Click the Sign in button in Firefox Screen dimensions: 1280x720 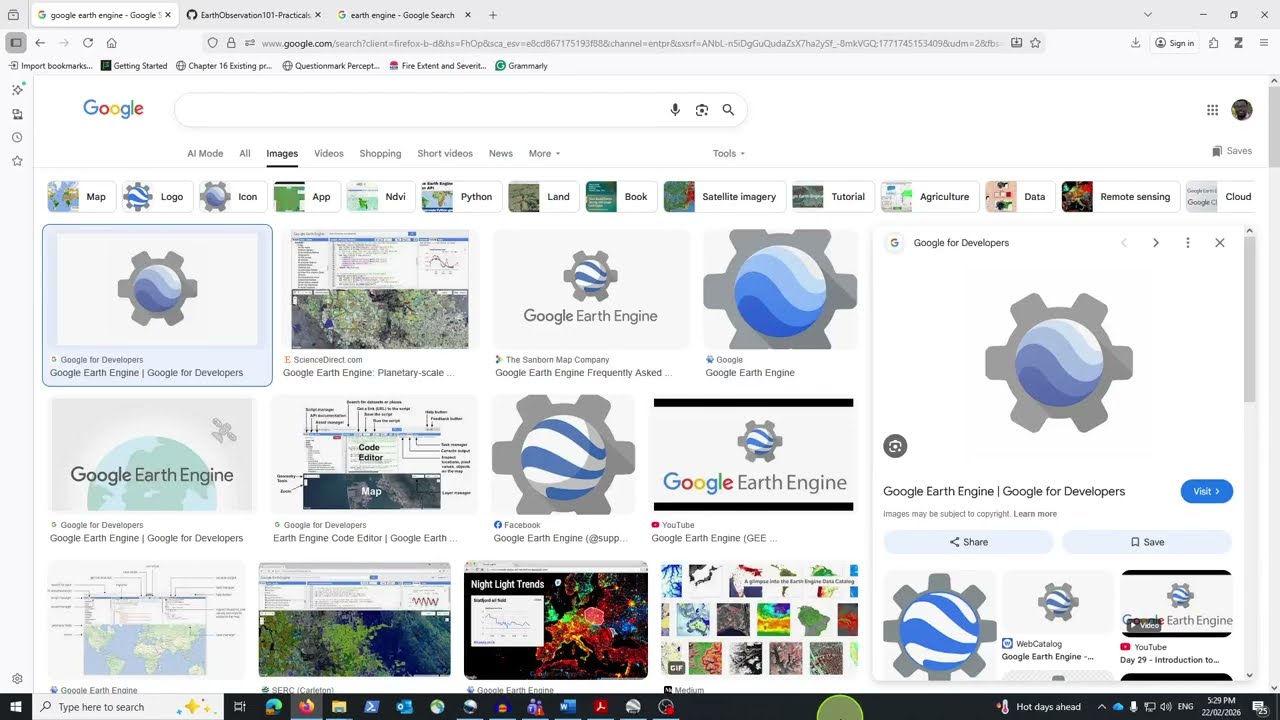(1175, 43)
